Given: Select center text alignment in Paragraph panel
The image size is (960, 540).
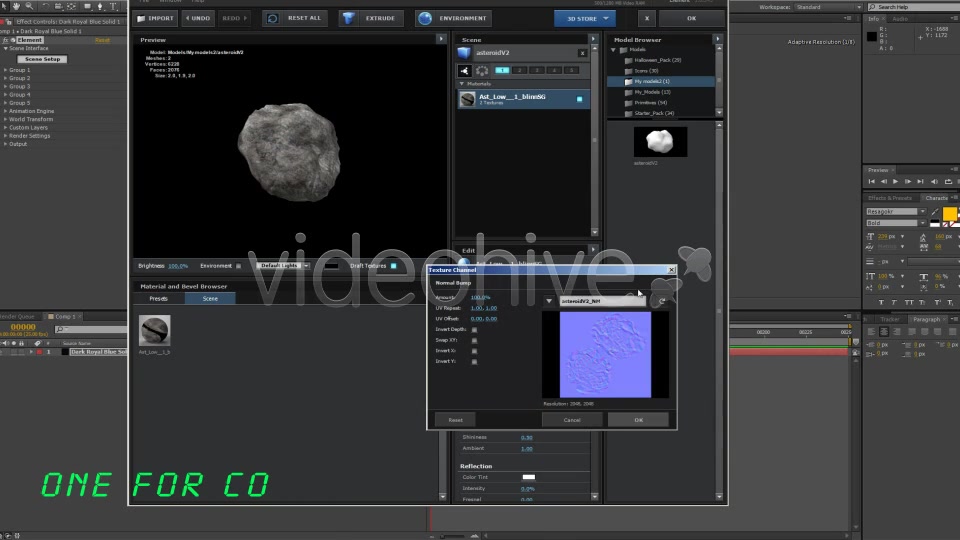Looking at the screenshot, I should click(883, 332).
